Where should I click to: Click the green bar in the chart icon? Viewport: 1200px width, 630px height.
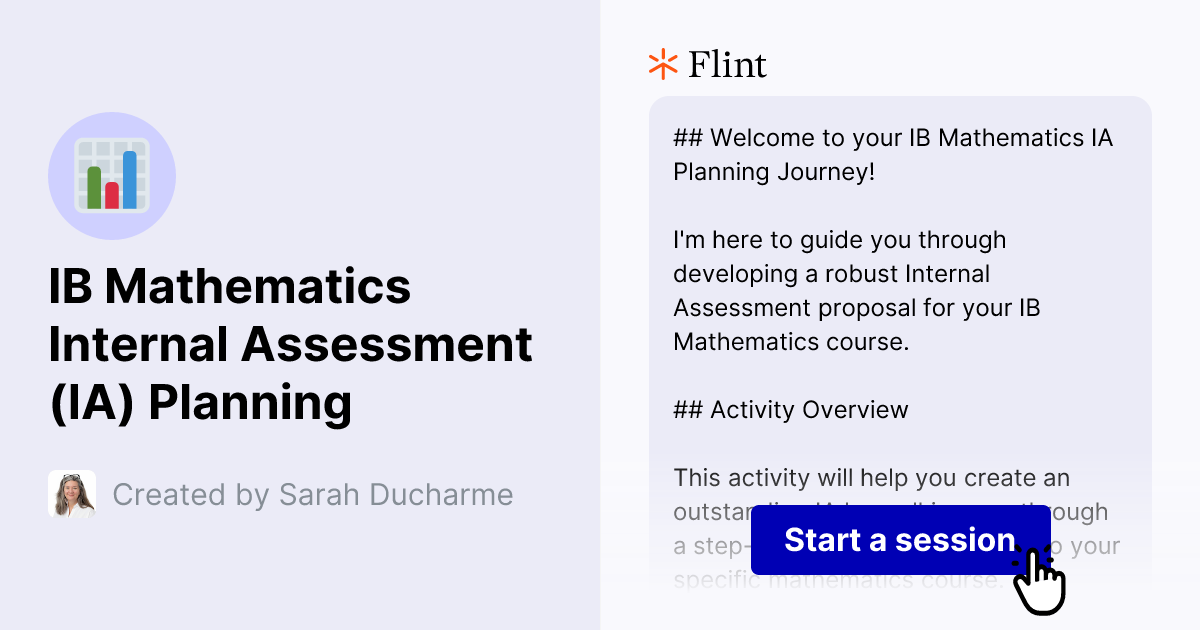pos(95,190)
